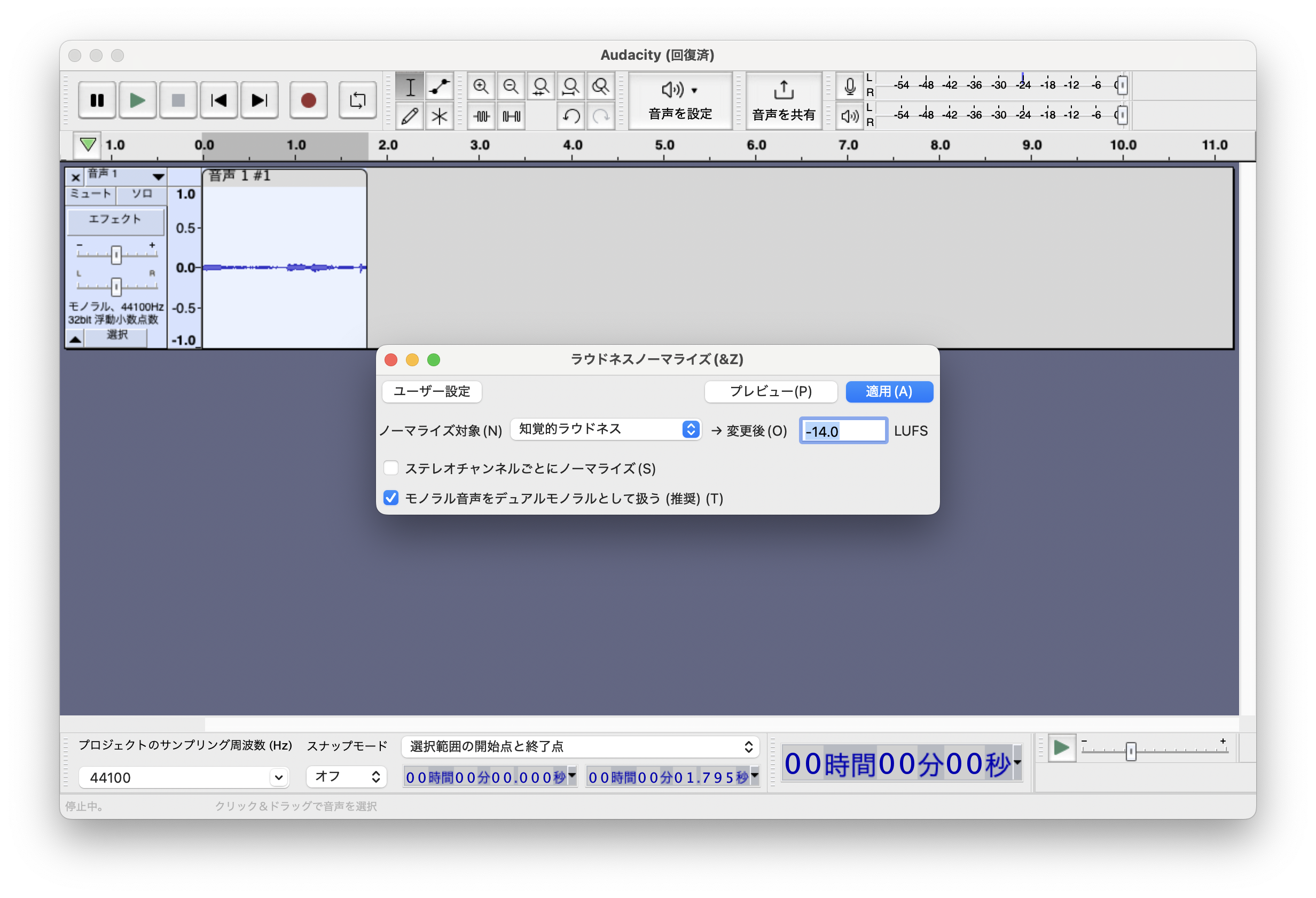Select the Multi-tool asterisk icon

click(440, 116)
